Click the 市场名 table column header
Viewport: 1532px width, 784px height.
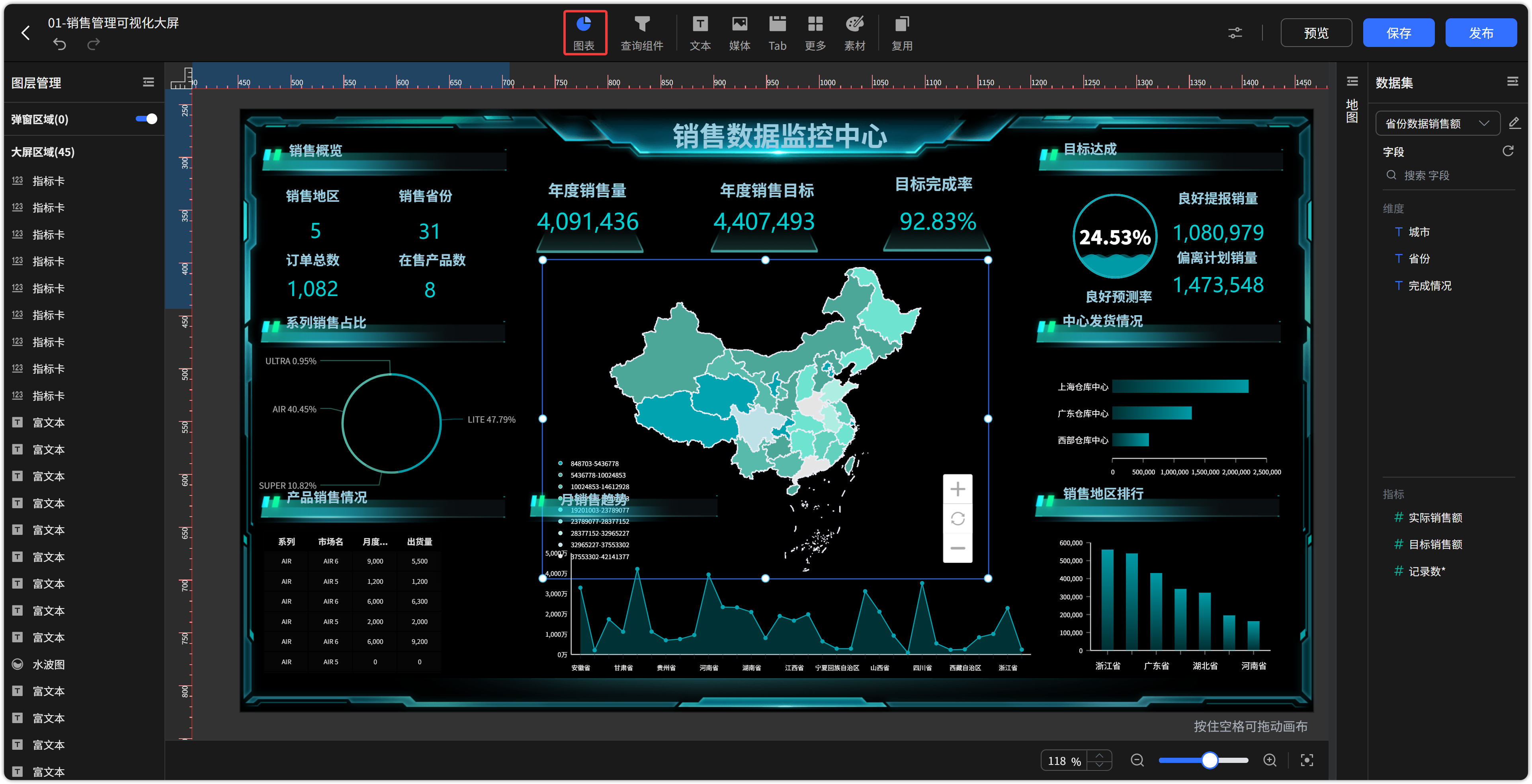point(330,542)
